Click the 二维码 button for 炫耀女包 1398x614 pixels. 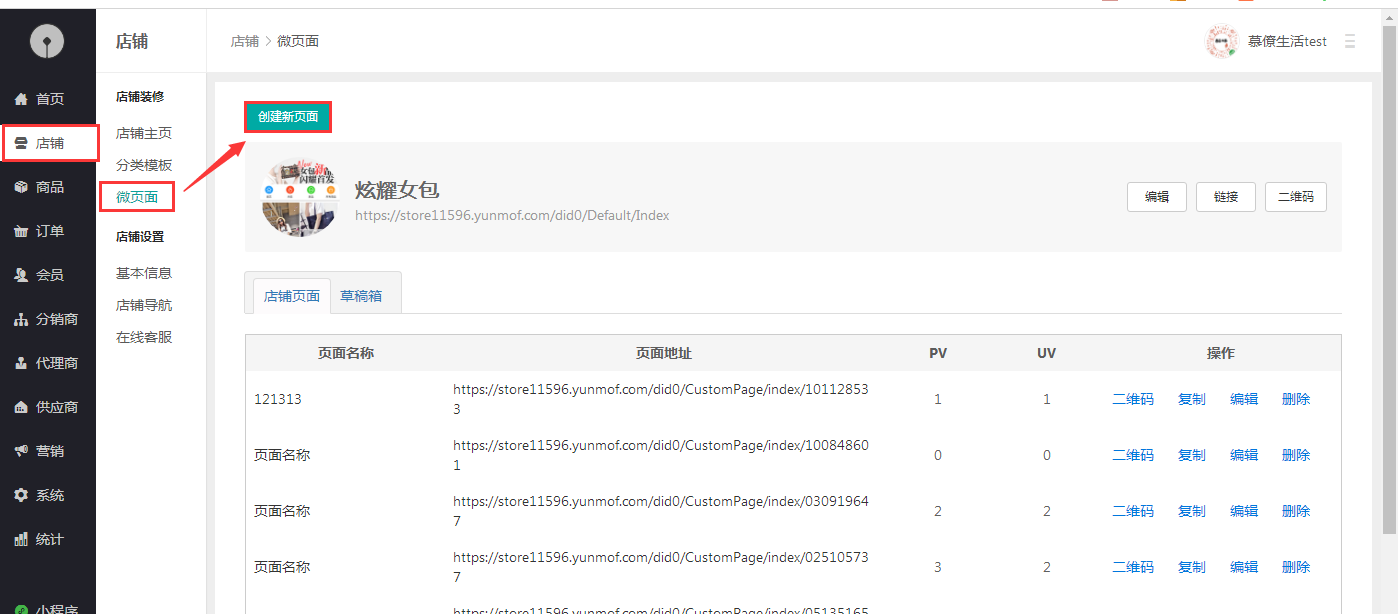click(1296, 197)
